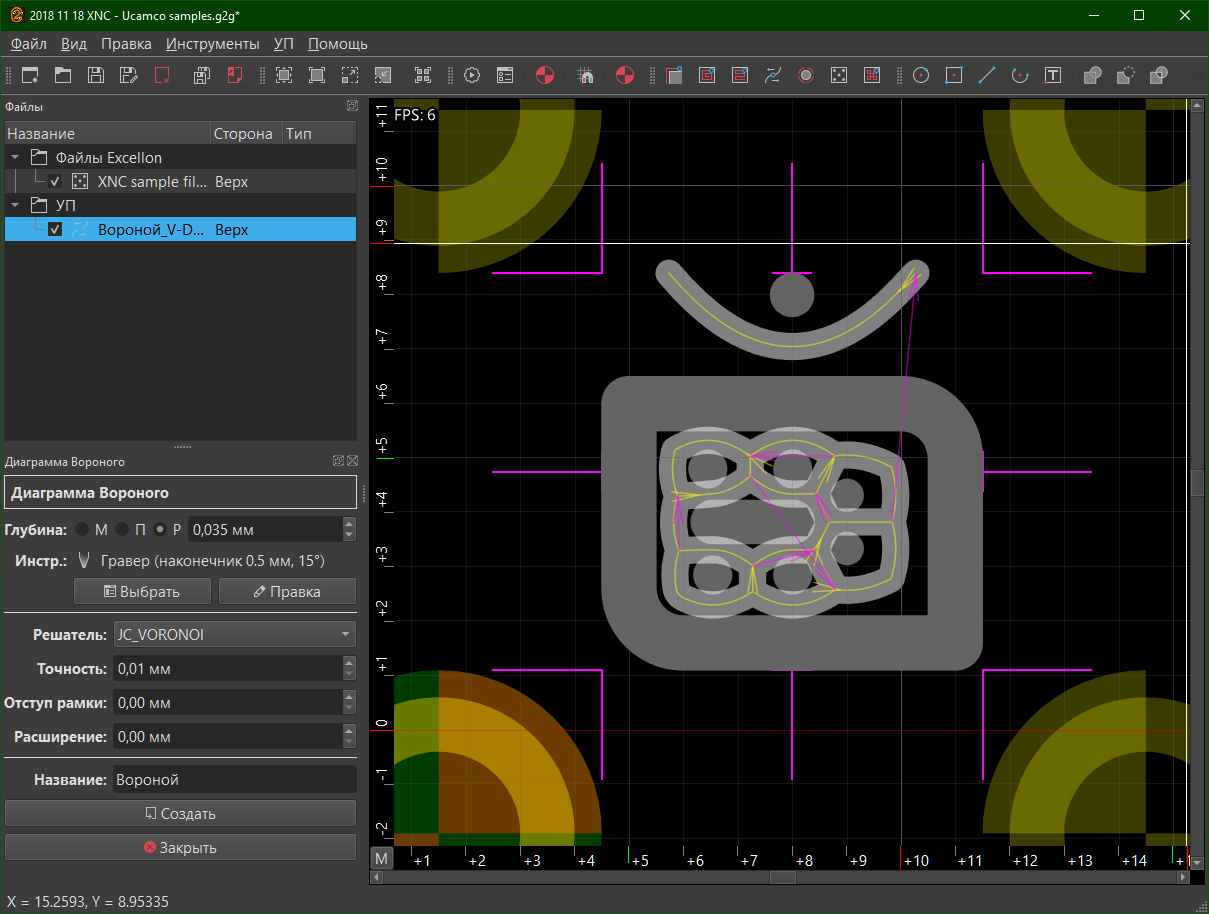Click the open file folder icon
This screenshot has width=1209, height=914.
62,75
